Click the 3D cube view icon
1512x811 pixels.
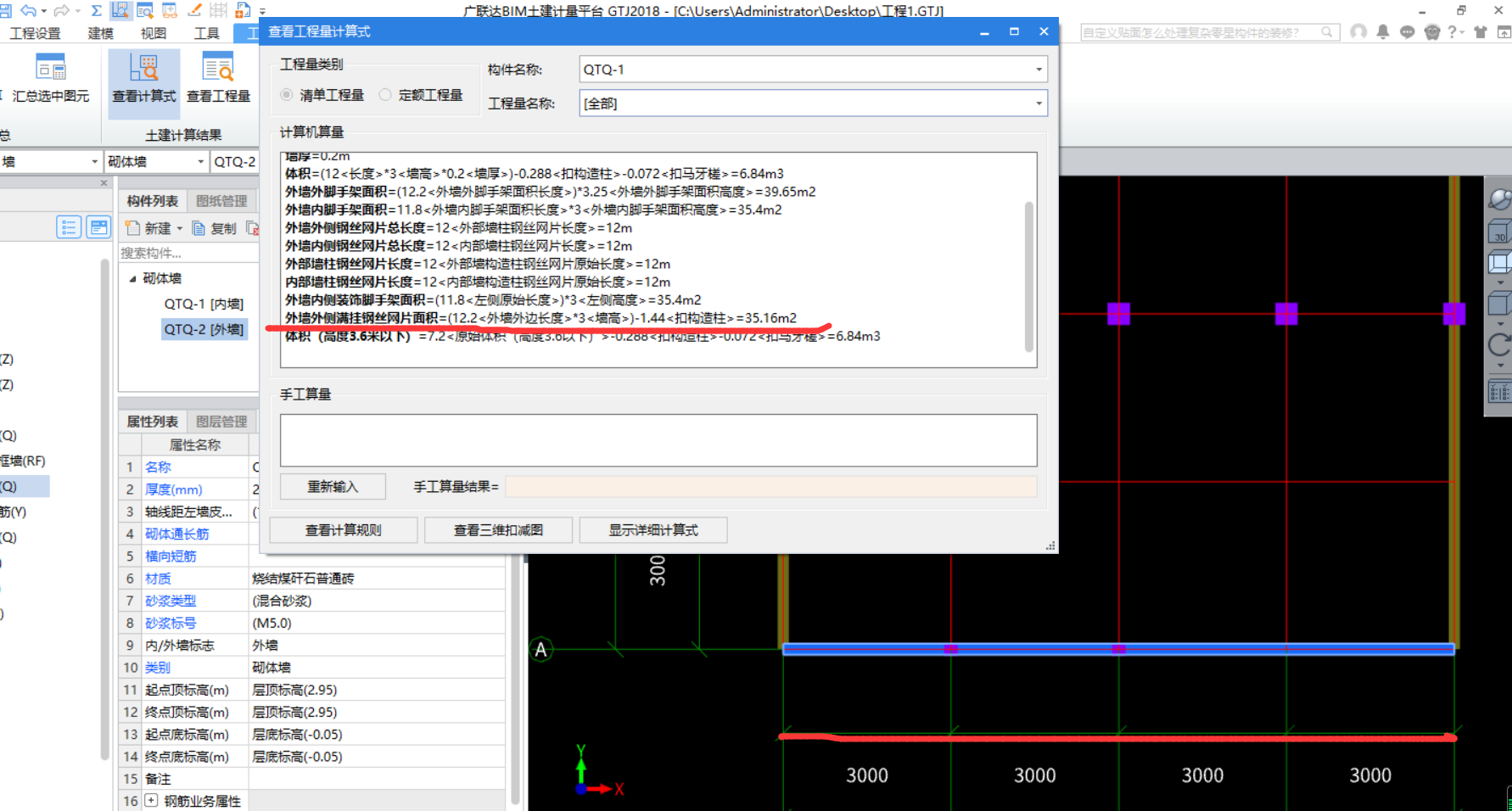click(1500, 231)
